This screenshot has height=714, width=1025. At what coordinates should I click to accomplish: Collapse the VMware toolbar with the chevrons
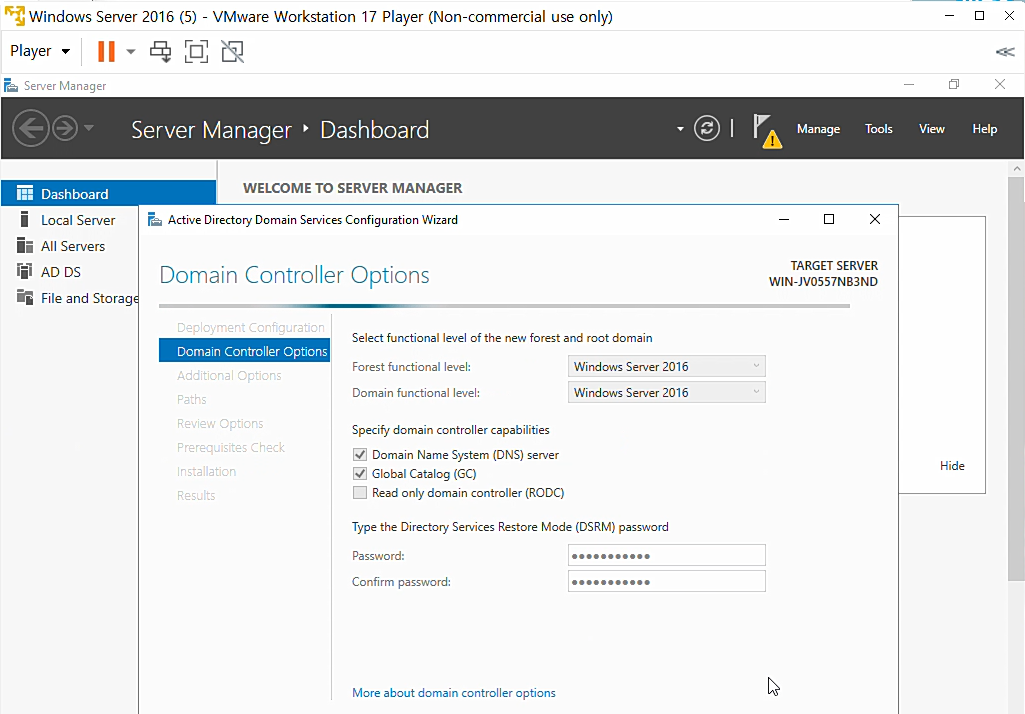click(x=1005, y=52)
